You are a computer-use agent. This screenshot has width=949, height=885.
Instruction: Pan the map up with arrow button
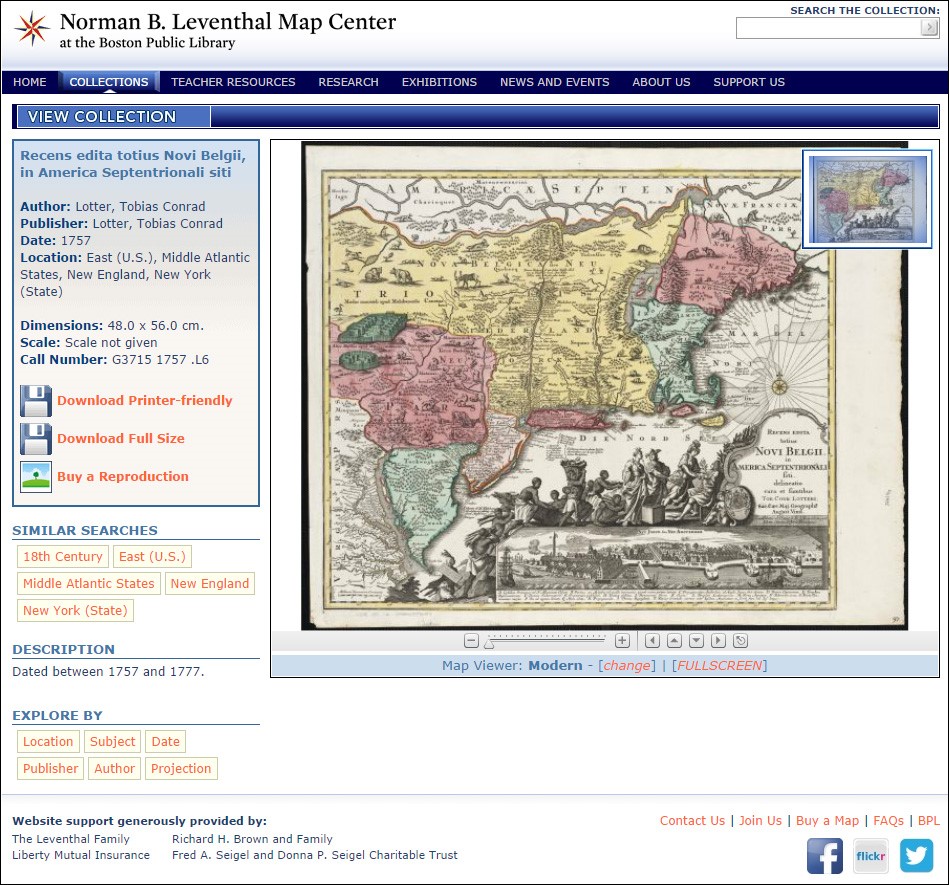click(674, 641)
